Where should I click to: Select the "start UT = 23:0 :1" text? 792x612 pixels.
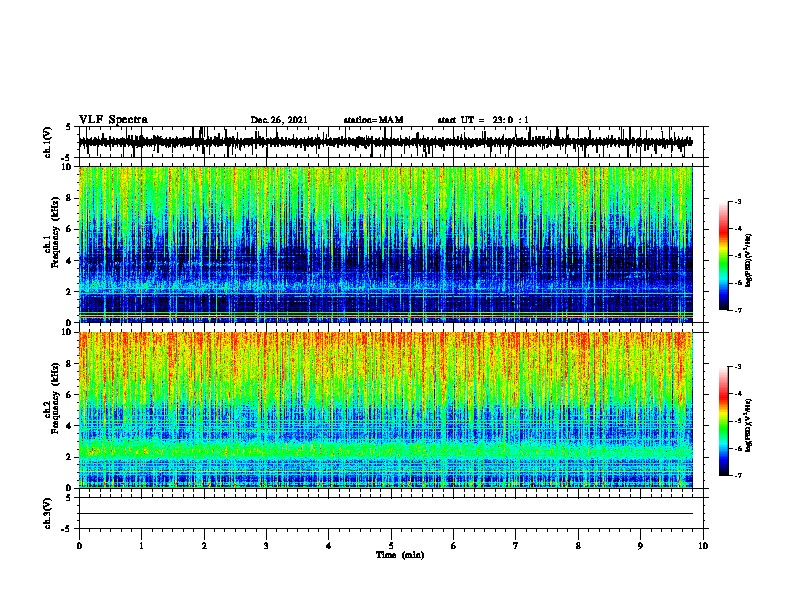(x=483, y=120)
